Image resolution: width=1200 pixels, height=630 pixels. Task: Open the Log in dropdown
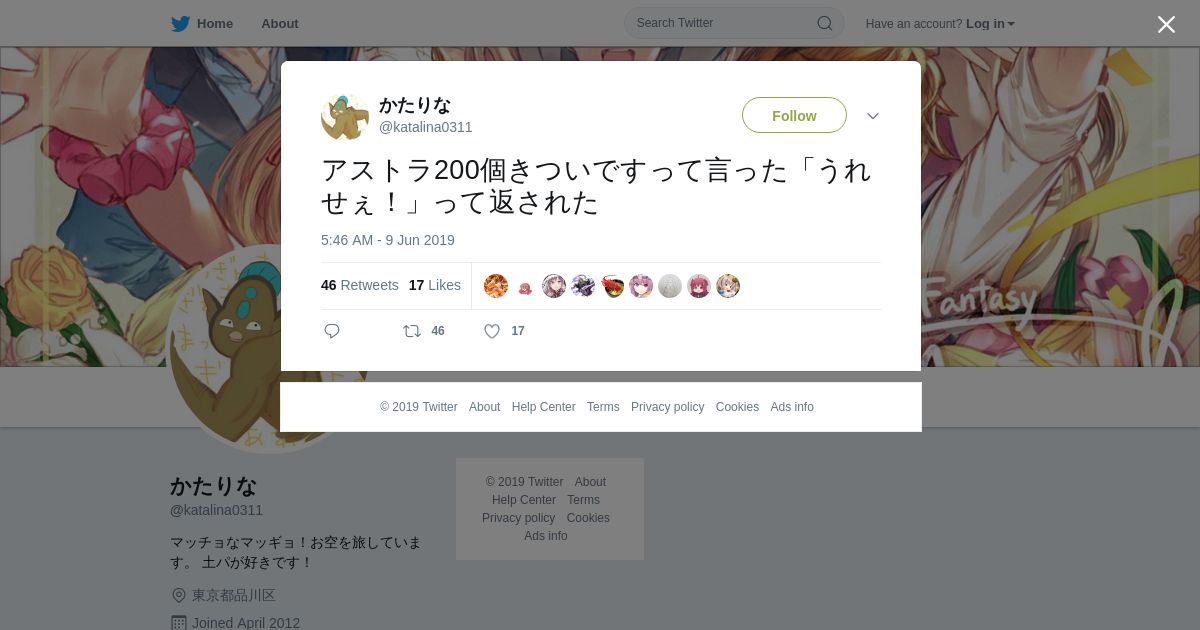[990, 24]
